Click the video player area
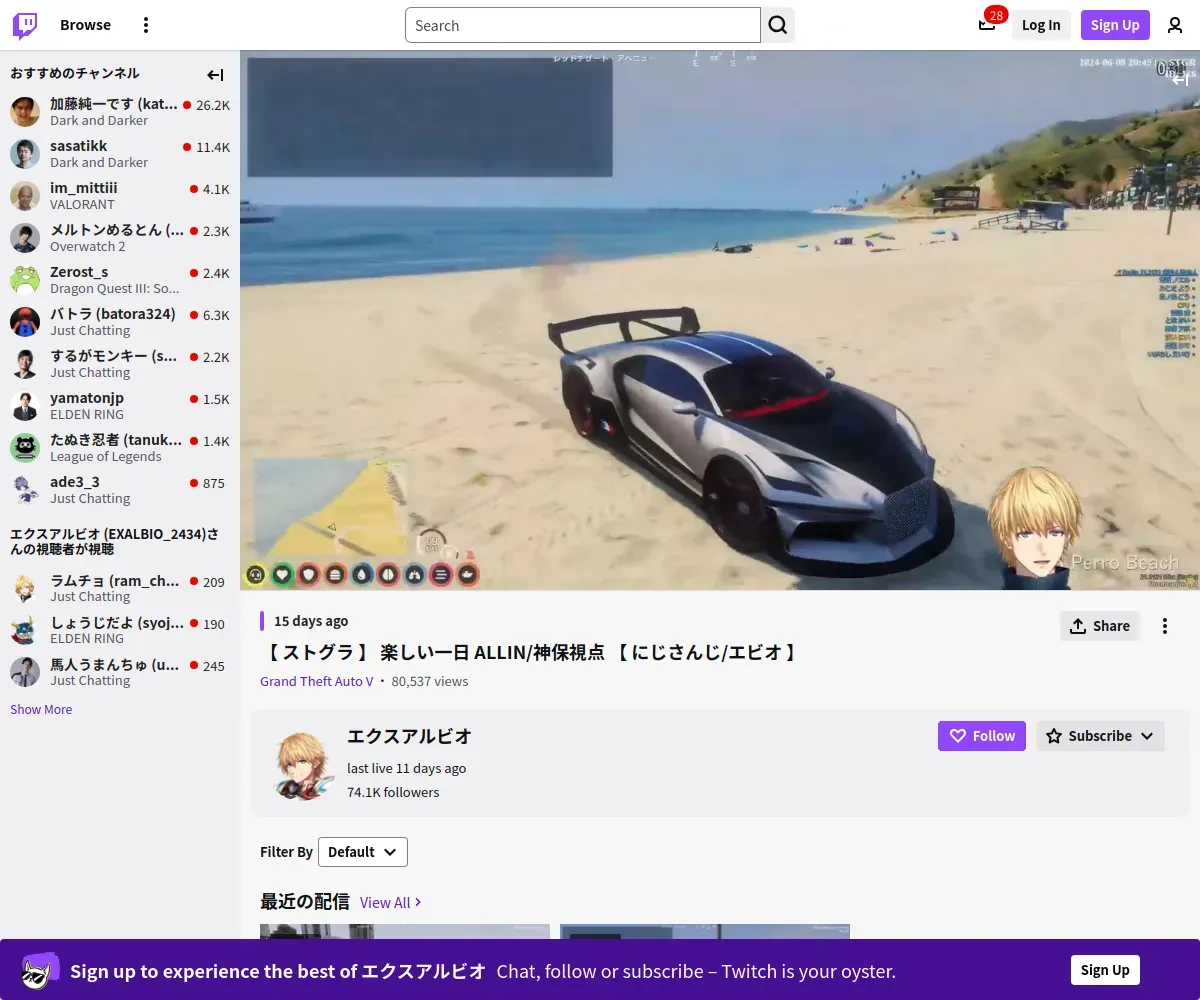The image size is (1200, 1000). [x=720, y=320]
